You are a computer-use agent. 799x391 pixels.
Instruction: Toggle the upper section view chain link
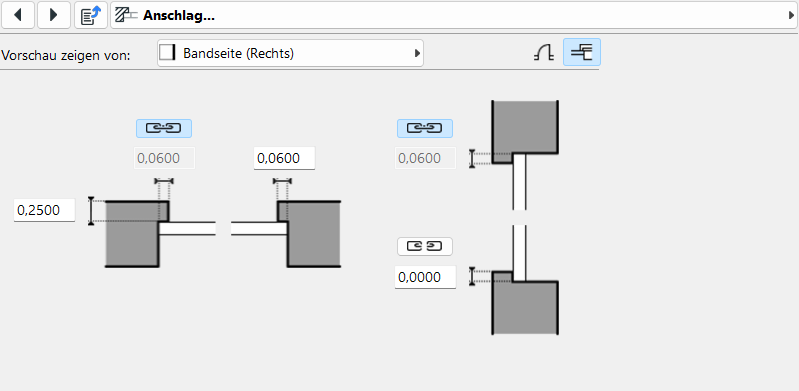[424, 128]
